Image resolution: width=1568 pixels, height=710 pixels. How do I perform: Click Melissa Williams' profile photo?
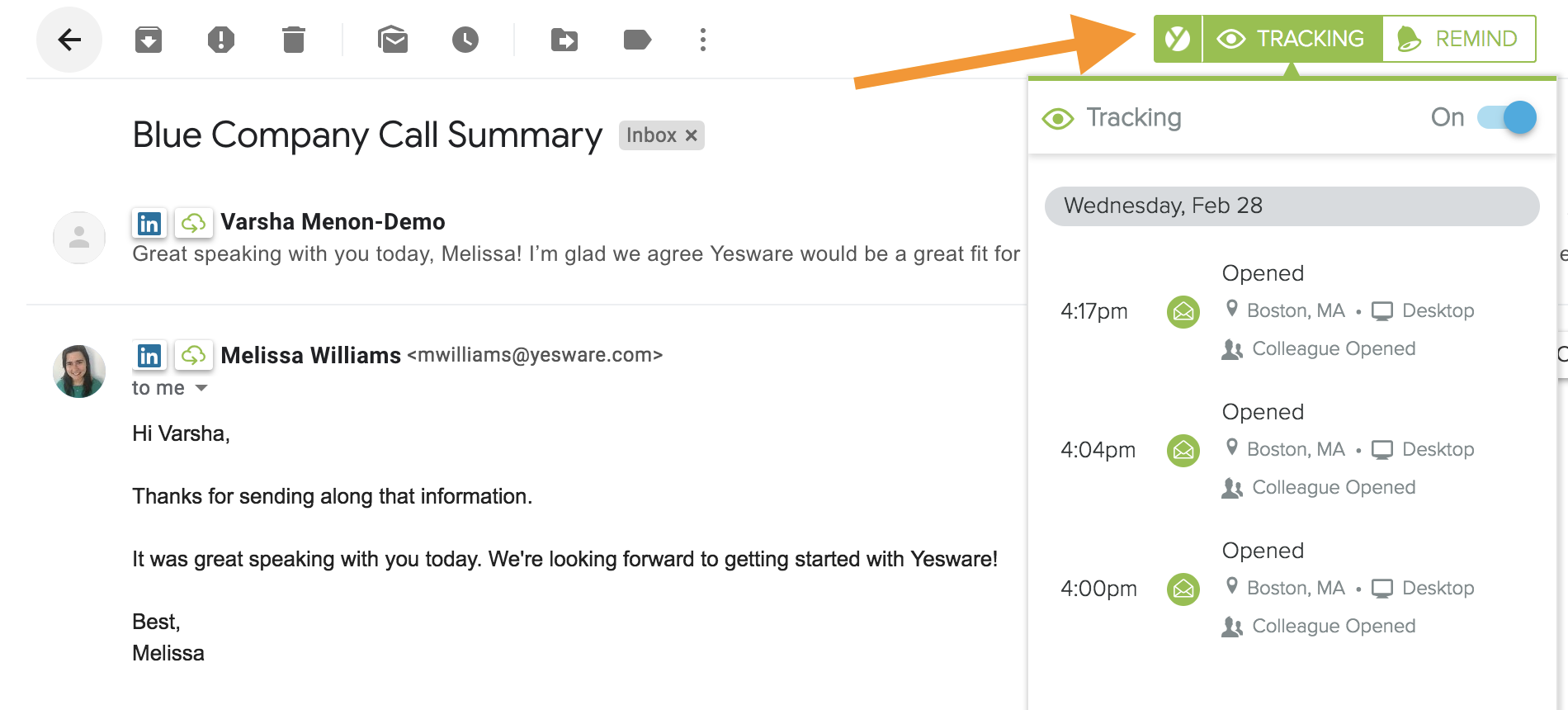pyautogui.click(x=79, y=371)
